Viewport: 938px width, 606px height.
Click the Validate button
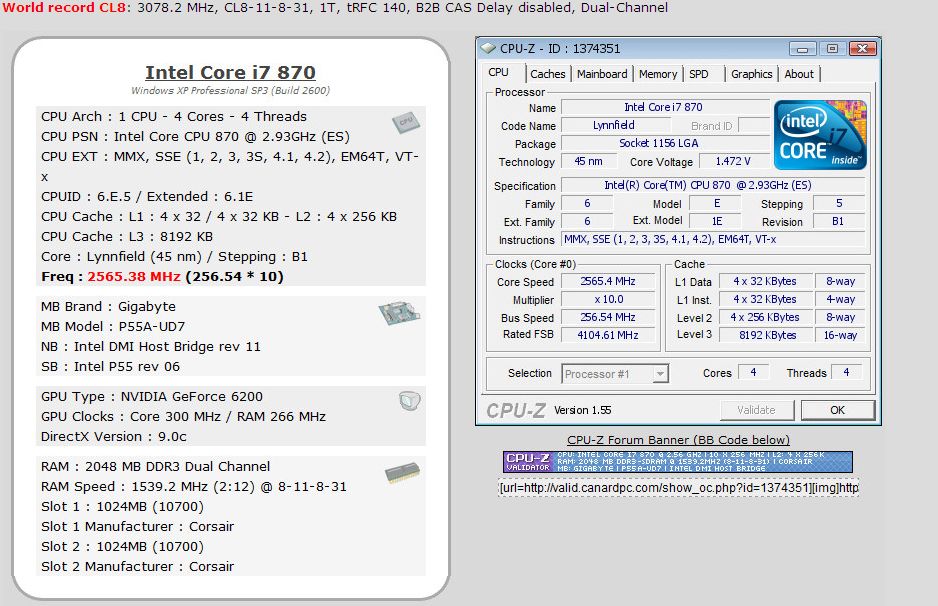pos(756,410)
